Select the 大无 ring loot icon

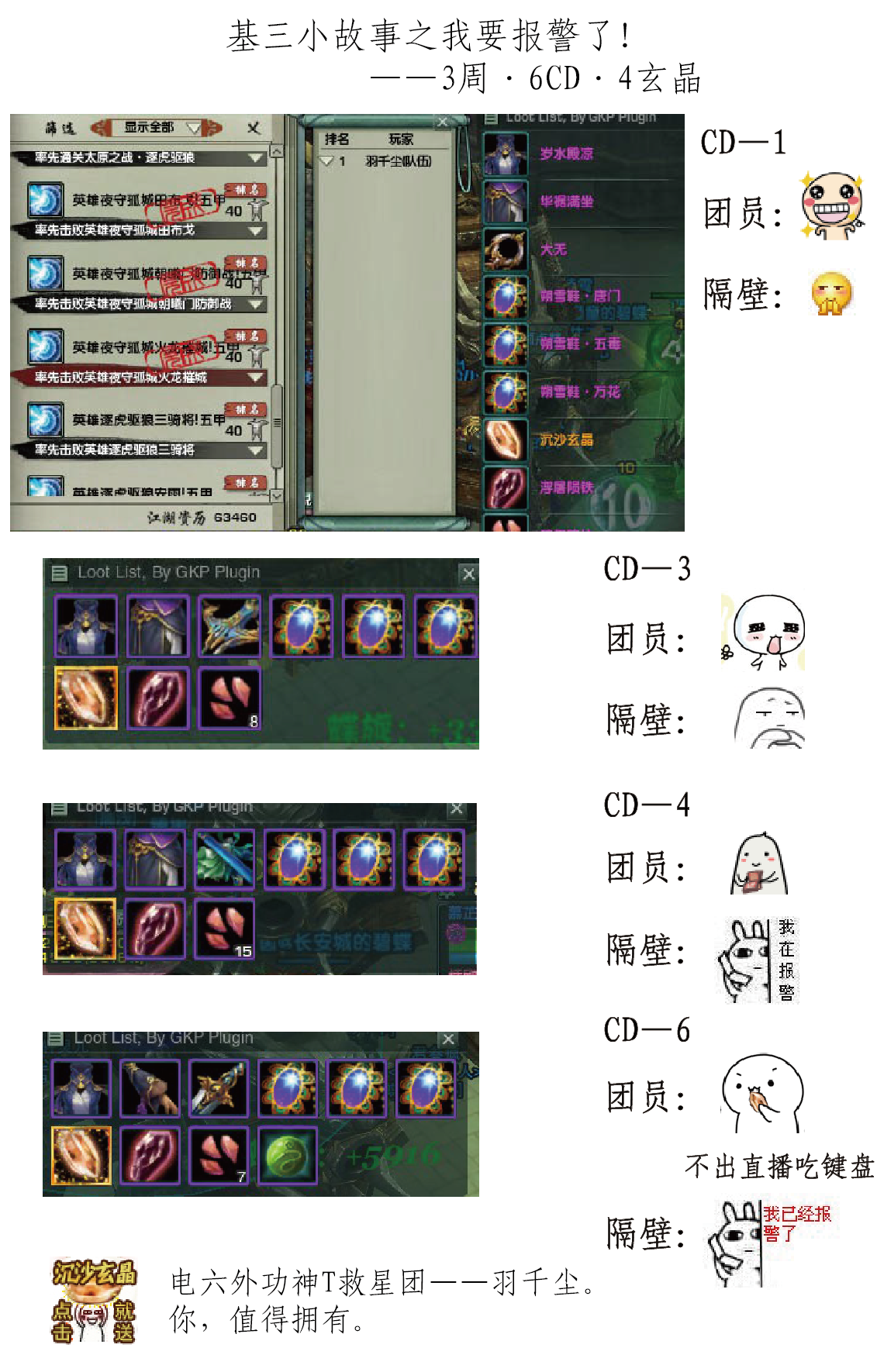coord(506,250)
